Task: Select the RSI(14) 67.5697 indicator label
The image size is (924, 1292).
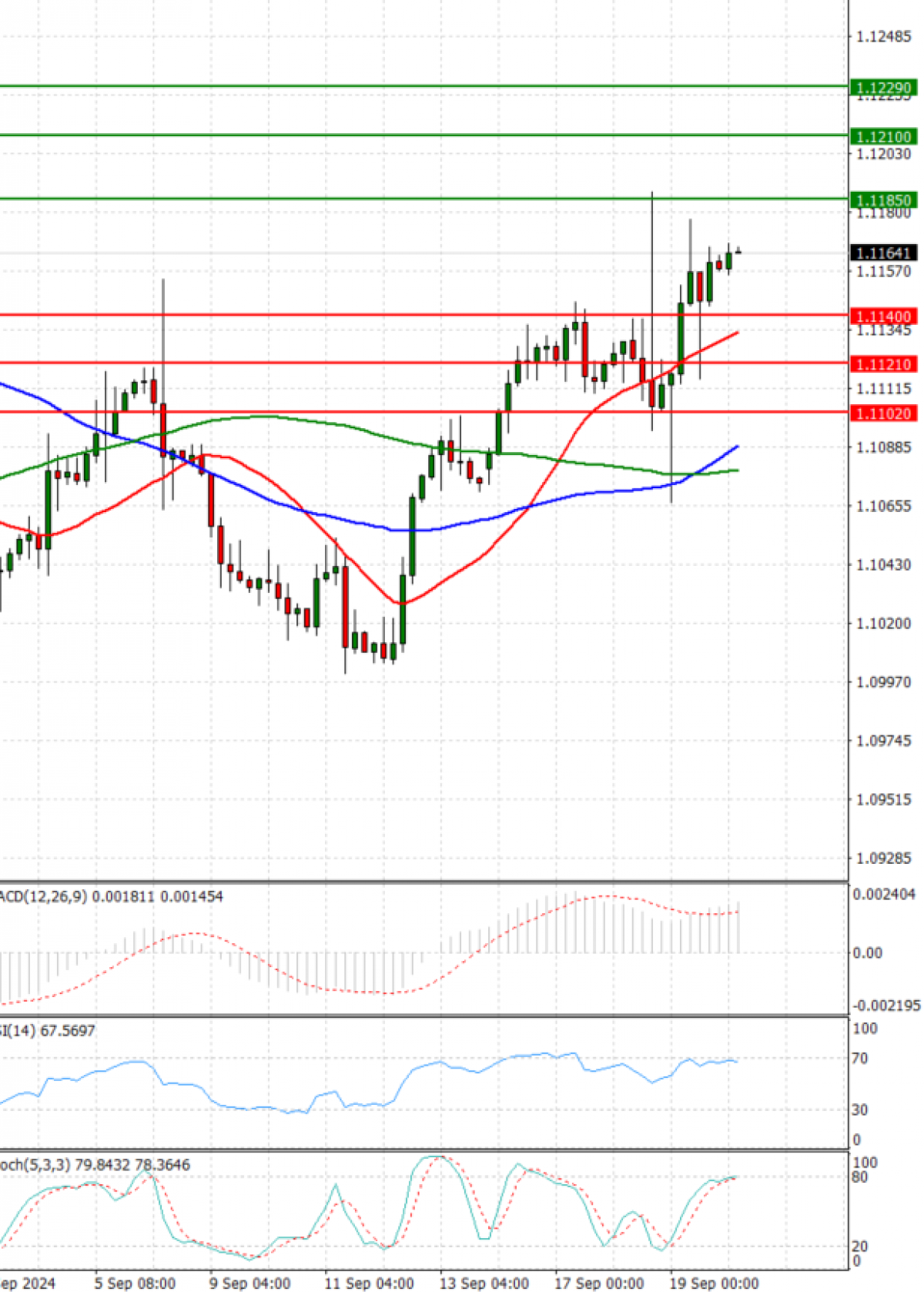Action: (47, 1030)
